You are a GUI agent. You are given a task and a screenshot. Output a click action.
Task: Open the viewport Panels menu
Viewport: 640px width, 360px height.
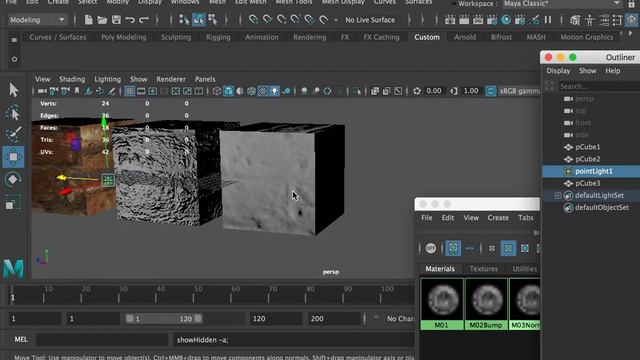(x=205, y=79)
